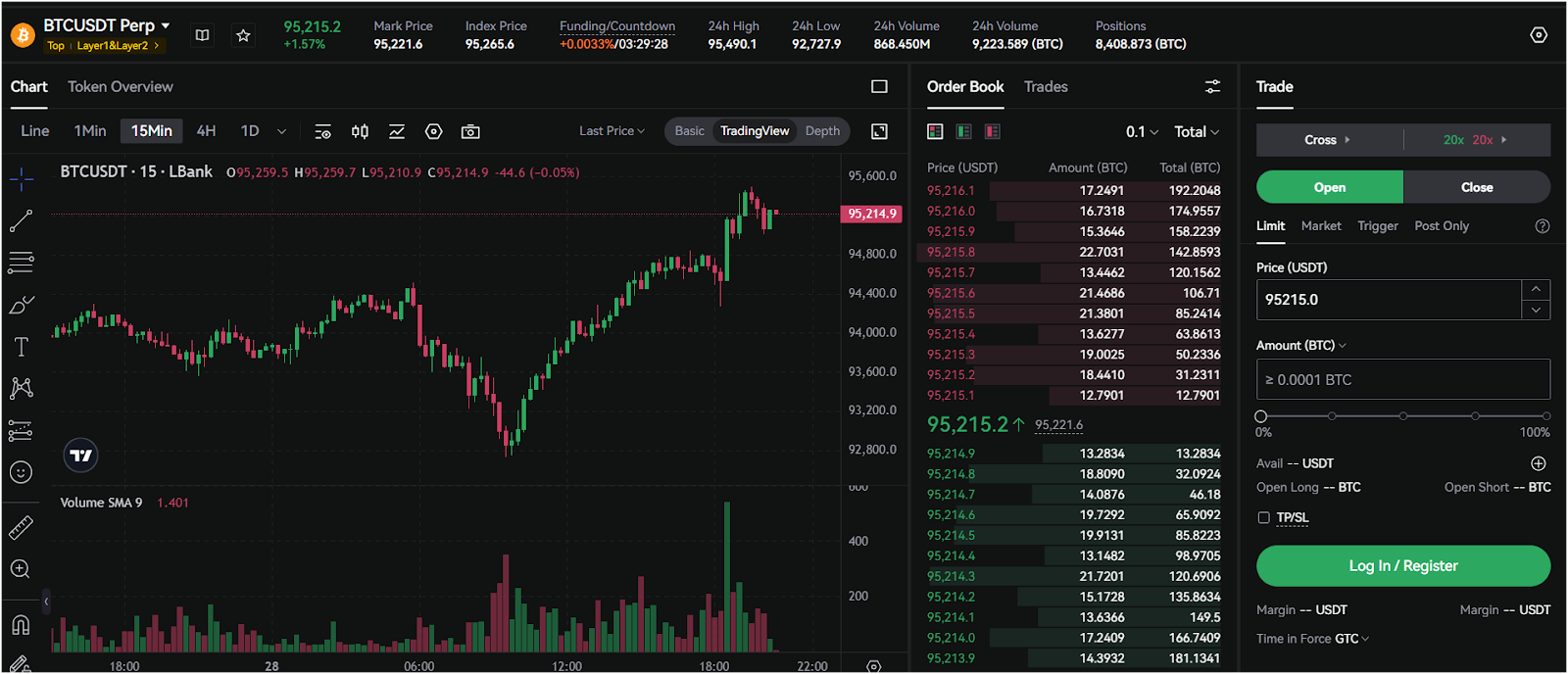
Task: Open the Token Overview tab
Action: coord(121,86)
